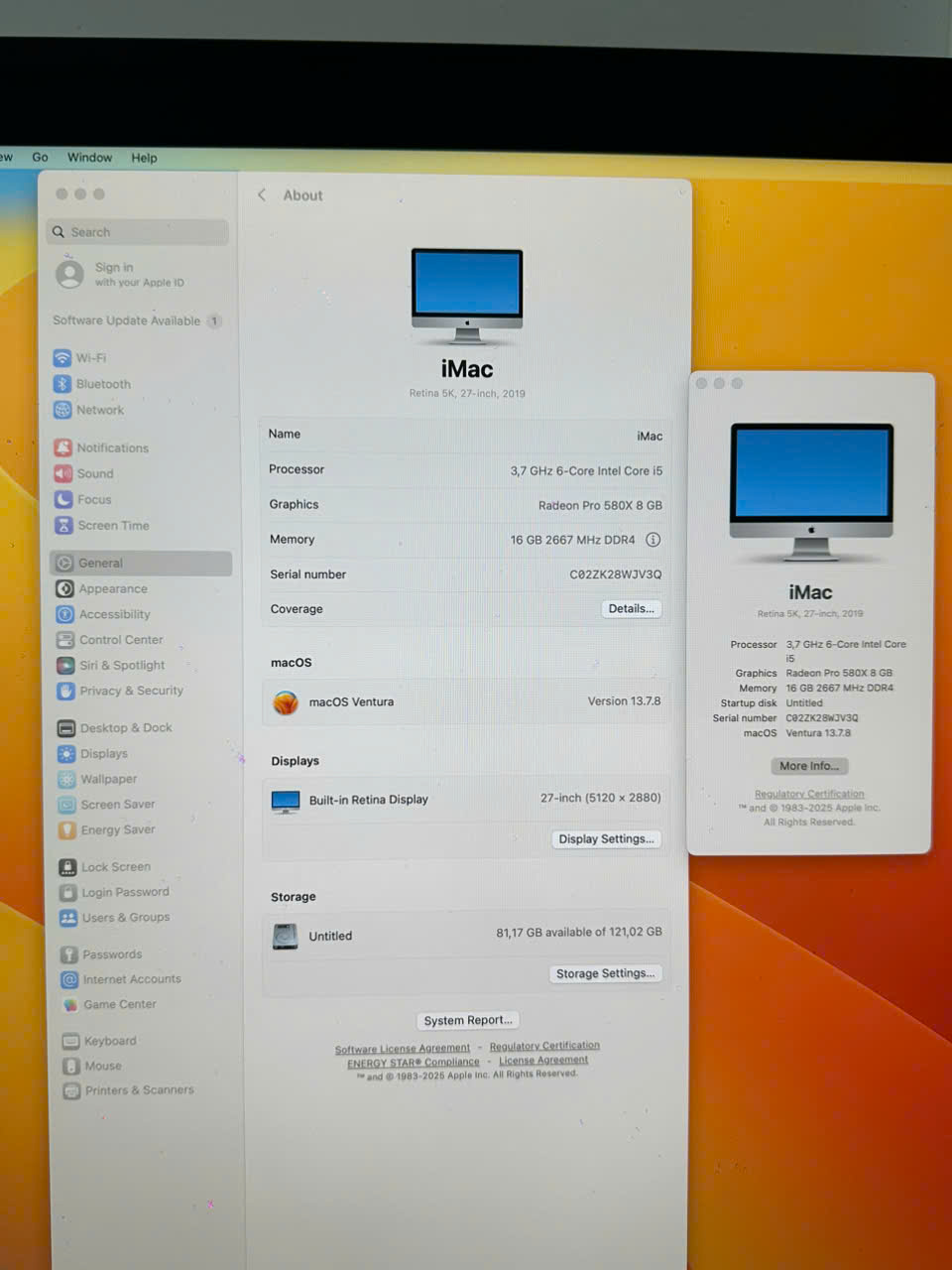
Task: Go back using the About chevron
Action: click(x=262, y=195)
